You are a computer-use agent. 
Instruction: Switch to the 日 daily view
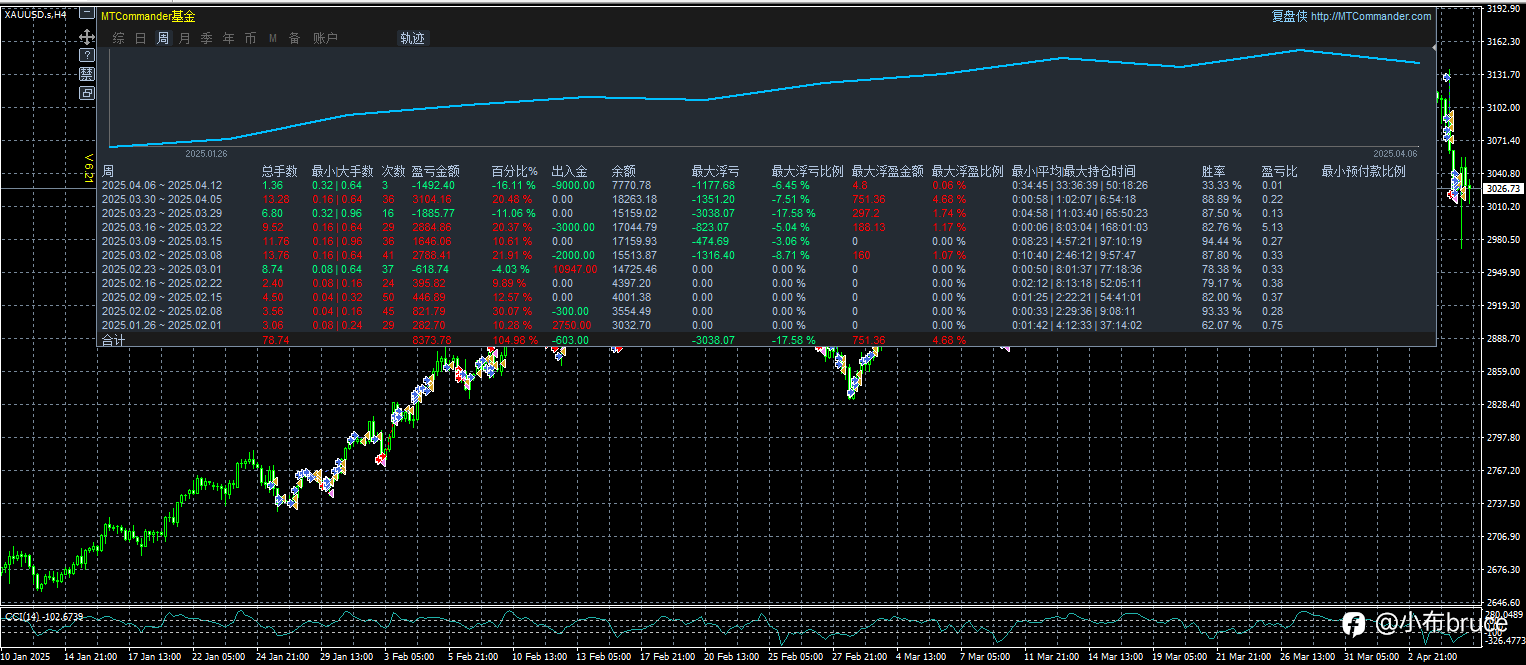point(140,38)
